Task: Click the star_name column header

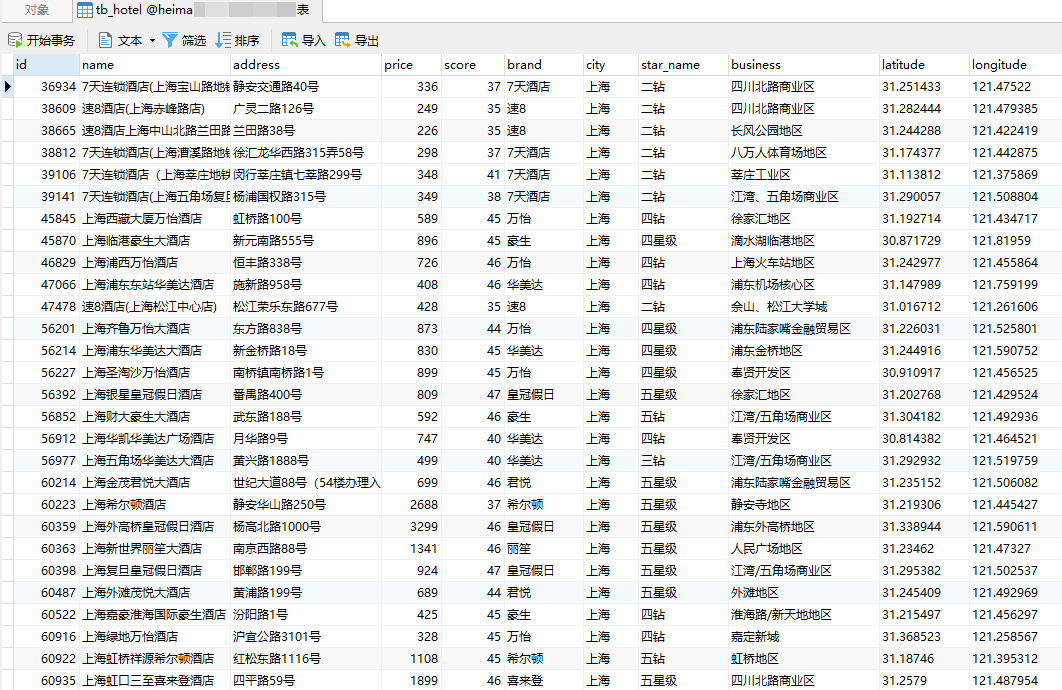Action: click(681, 65)
